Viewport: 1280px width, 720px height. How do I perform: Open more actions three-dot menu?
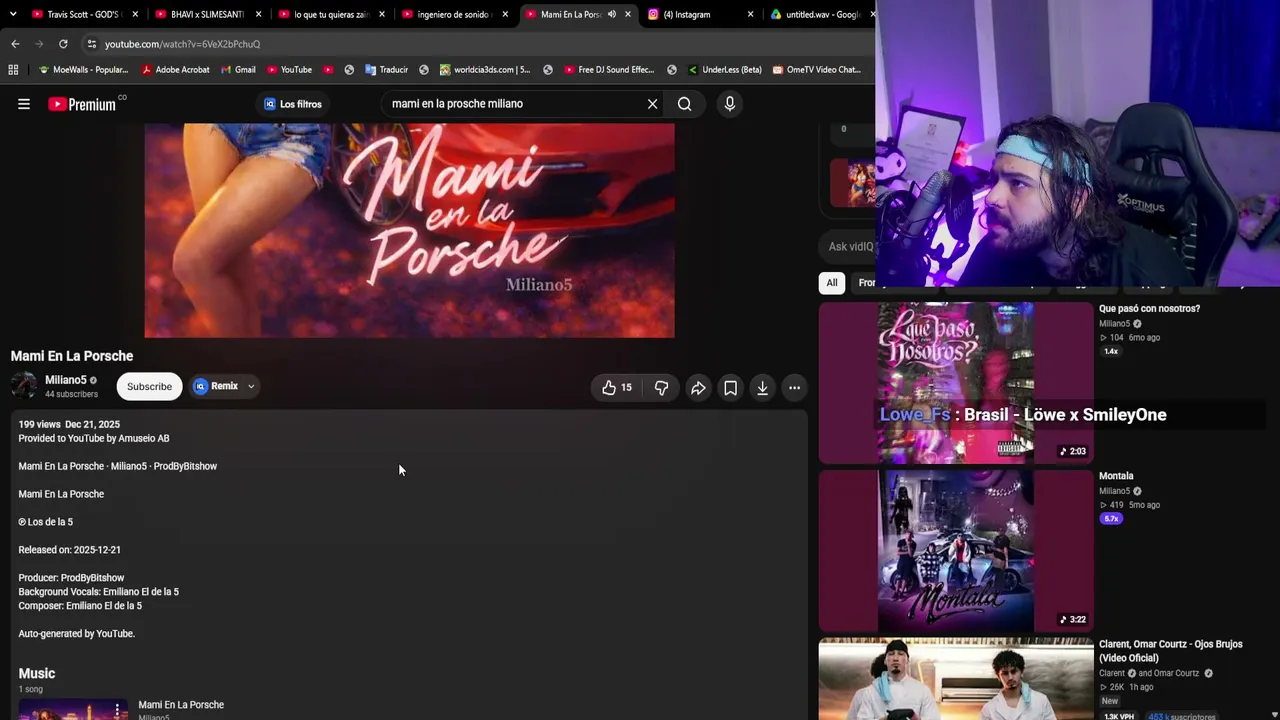[794, 388]
